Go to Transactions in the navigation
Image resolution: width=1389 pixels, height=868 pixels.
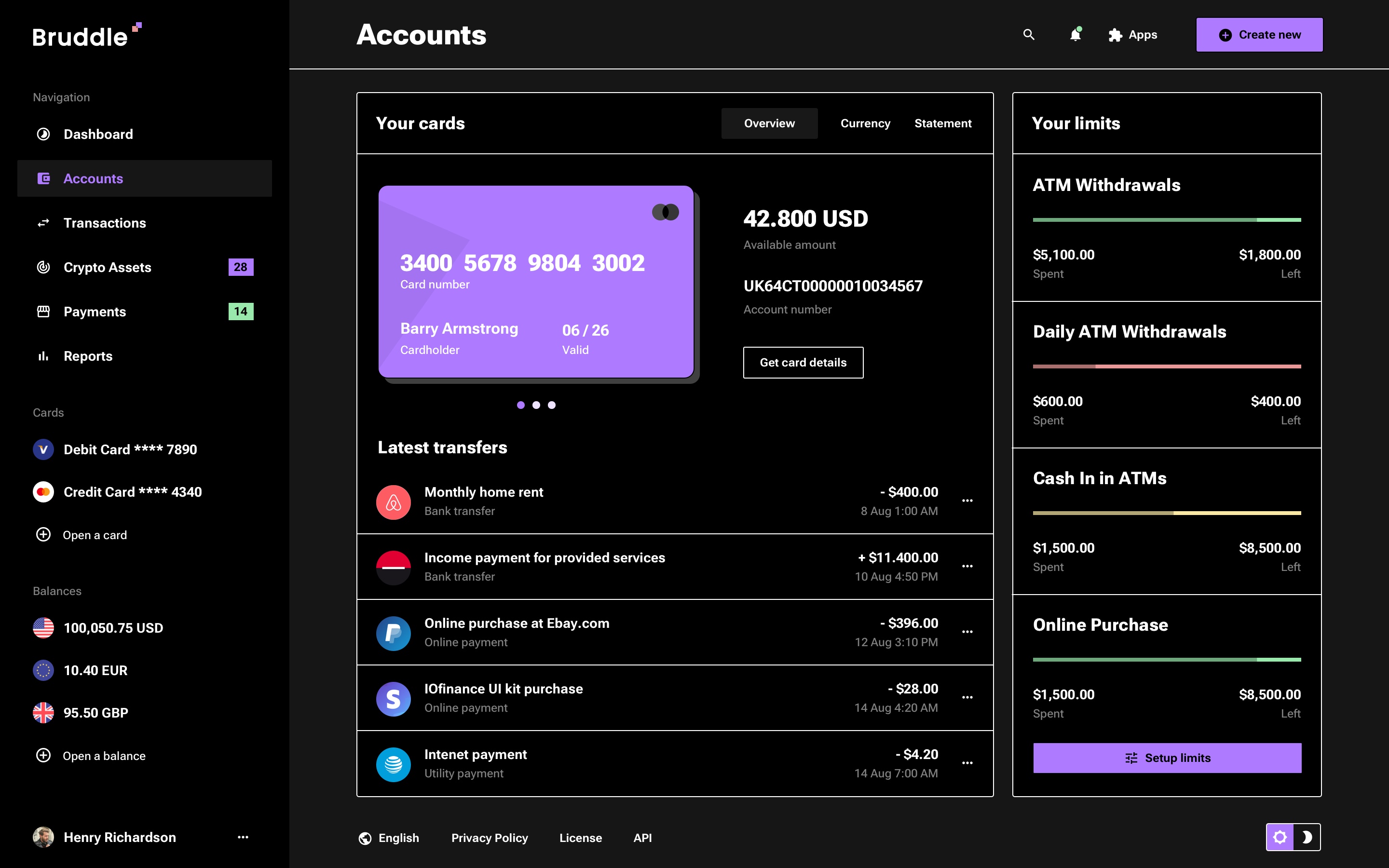point(105,223)
